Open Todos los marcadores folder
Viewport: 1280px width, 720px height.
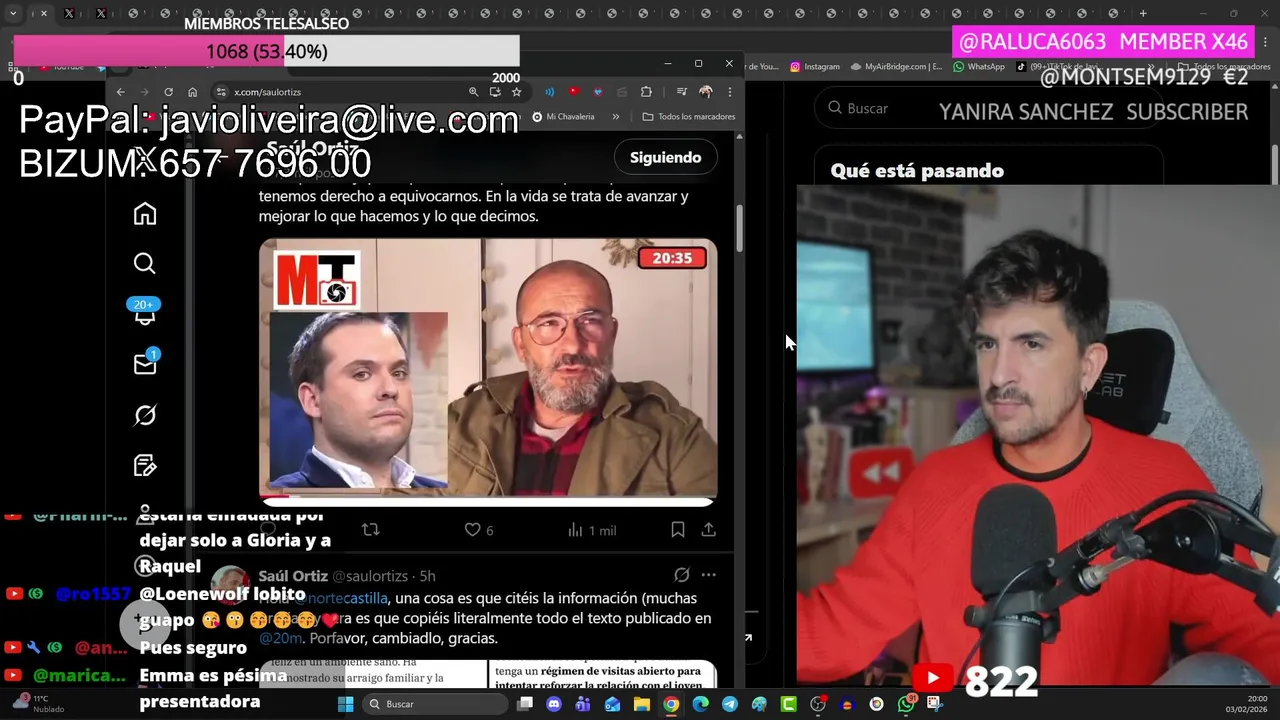click(689, 117)
